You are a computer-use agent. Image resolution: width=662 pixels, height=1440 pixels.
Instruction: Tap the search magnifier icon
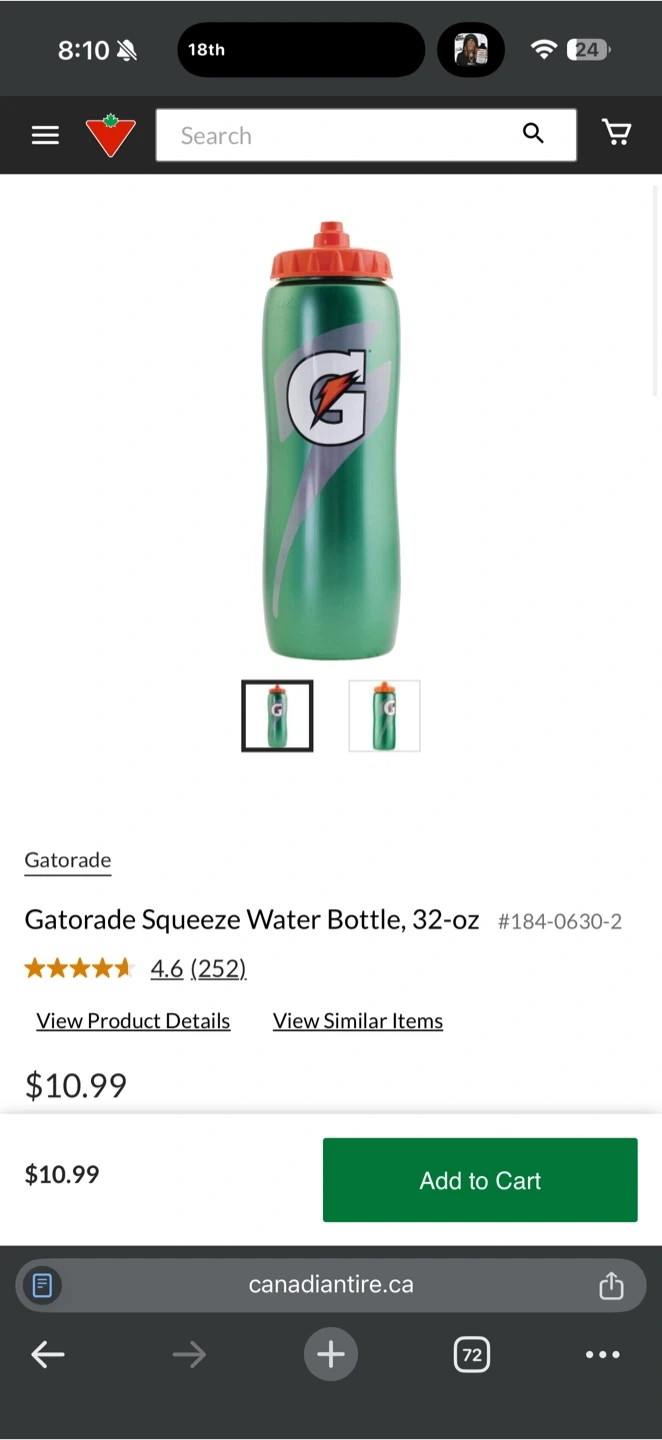(533, 134)
